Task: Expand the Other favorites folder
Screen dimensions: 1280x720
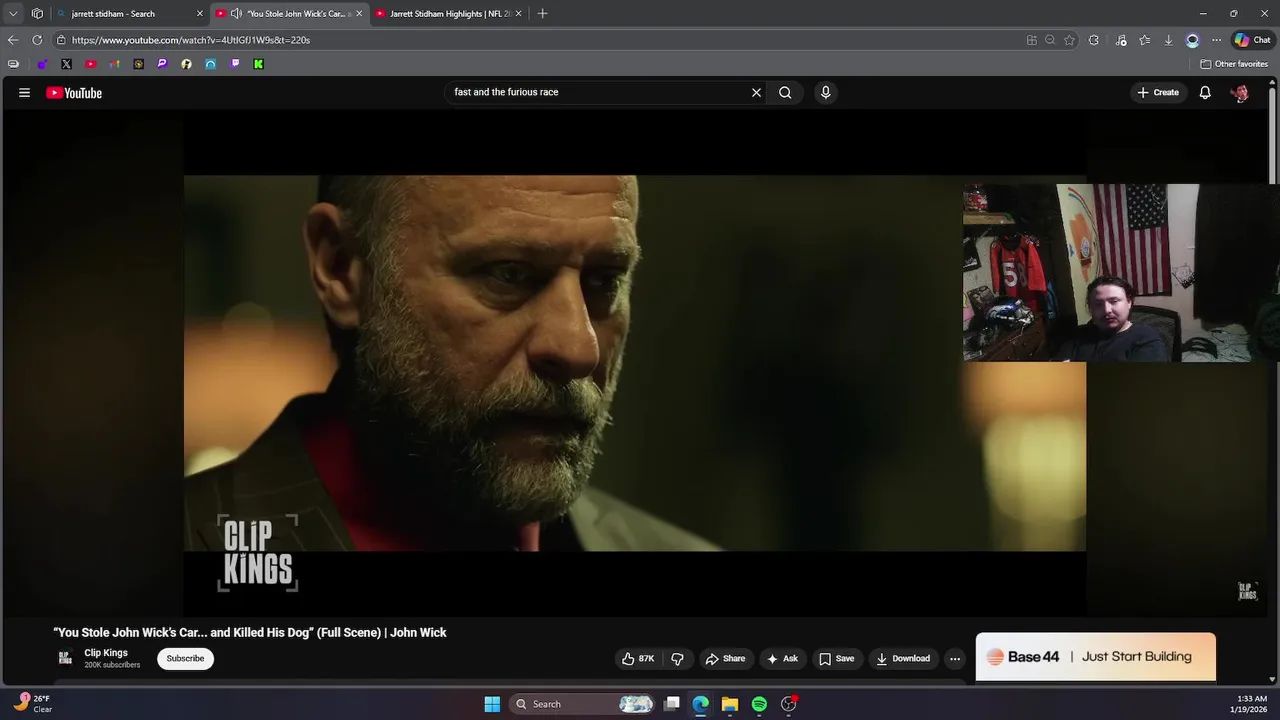Action: [x=1234, y=64]
